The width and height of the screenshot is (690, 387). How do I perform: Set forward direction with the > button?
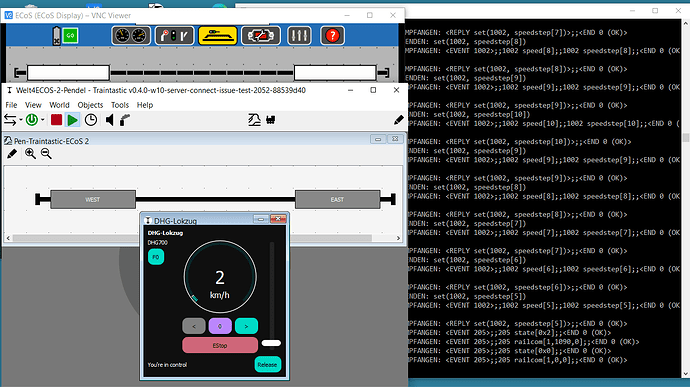[x=246, y=326]
